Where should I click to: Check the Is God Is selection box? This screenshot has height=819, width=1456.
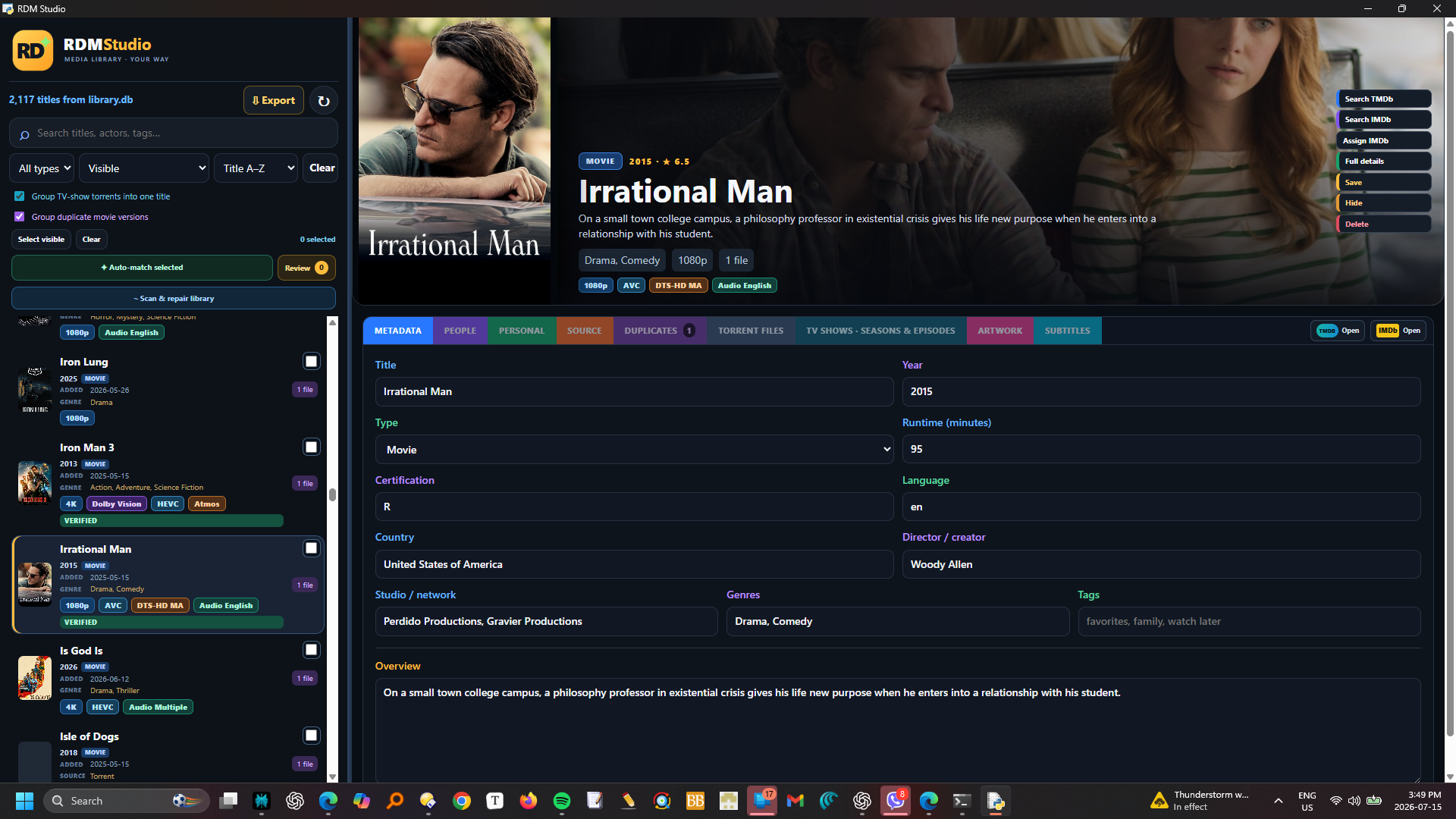click(x=311, y=650)
